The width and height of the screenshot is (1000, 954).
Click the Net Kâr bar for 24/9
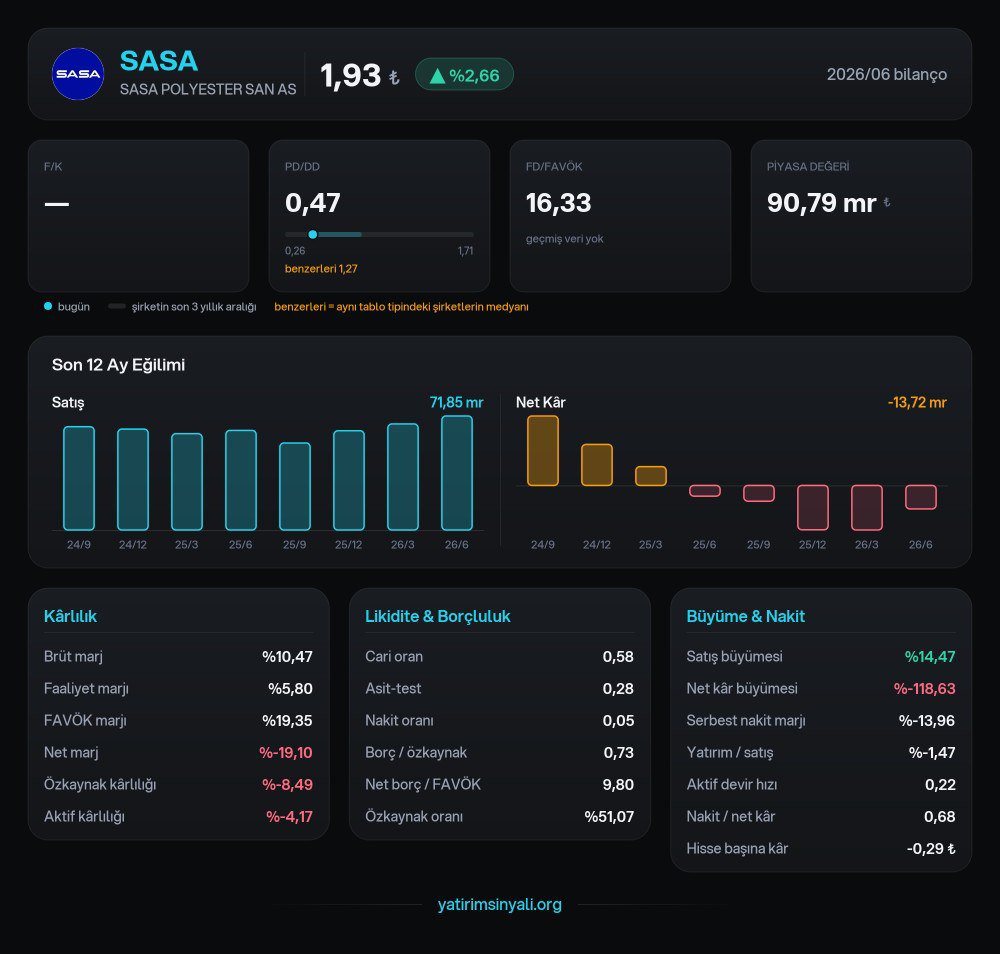pos(543,451)
